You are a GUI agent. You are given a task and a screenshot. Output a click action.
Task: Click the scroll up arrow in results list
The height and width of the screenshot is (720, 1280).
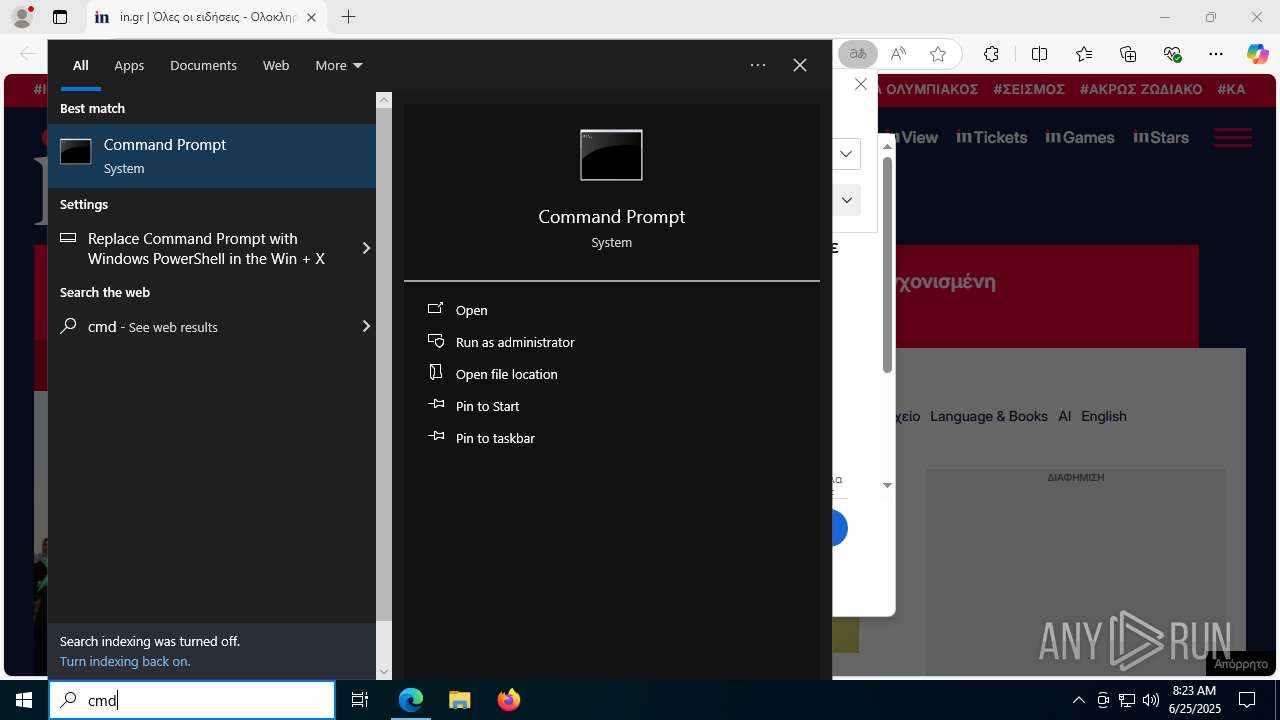384,100
